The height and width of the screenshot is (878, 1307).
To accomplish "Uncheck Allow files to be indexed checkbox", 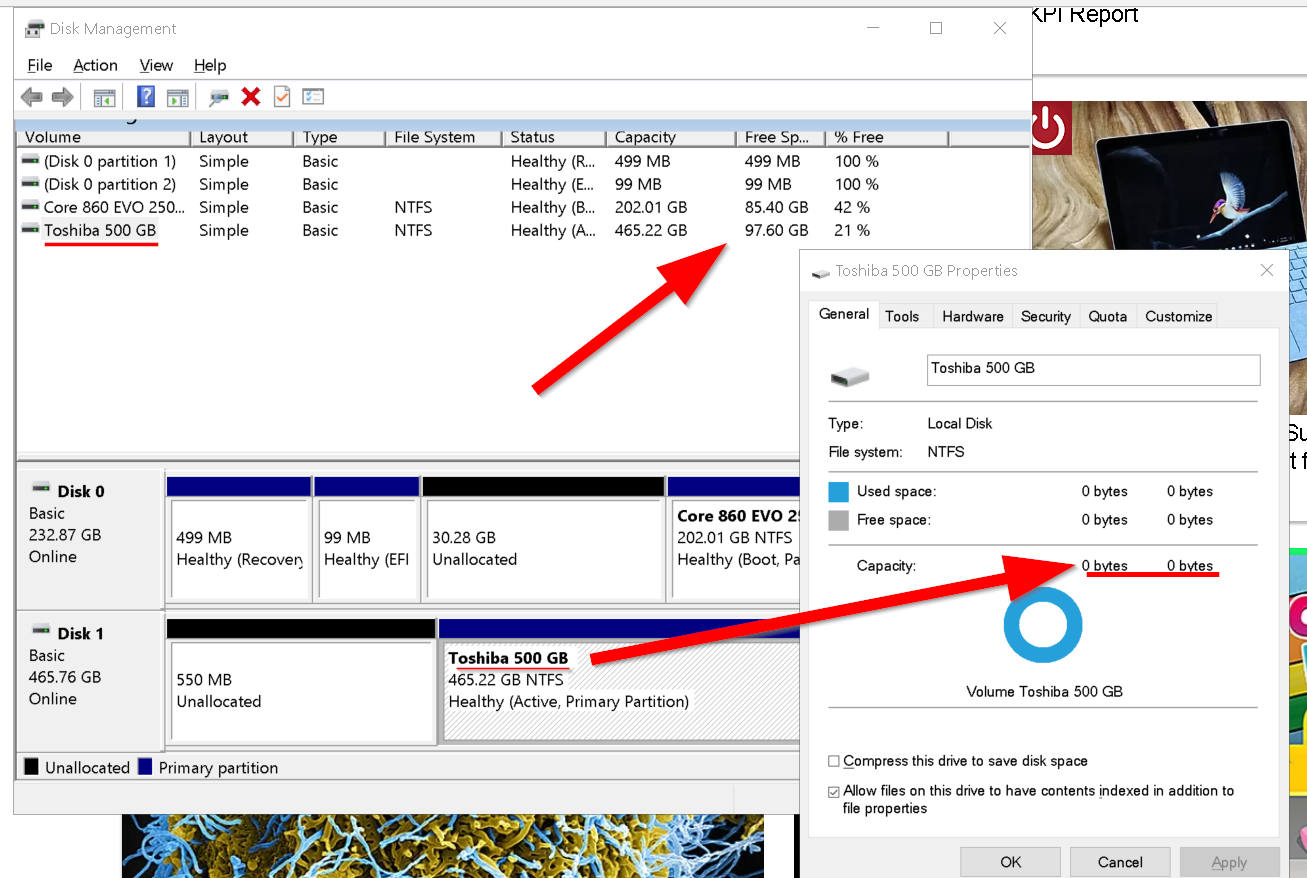I will pos(834,791).
